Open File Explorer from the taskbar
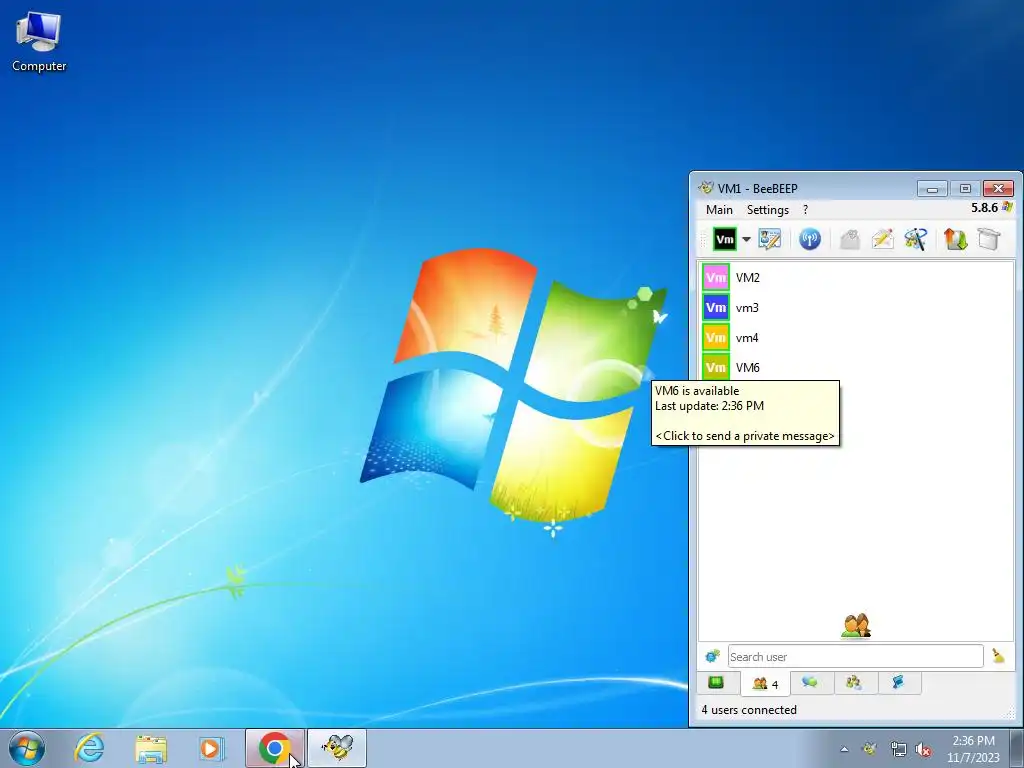The image size is (1024, 768). (x=150, y=748)
